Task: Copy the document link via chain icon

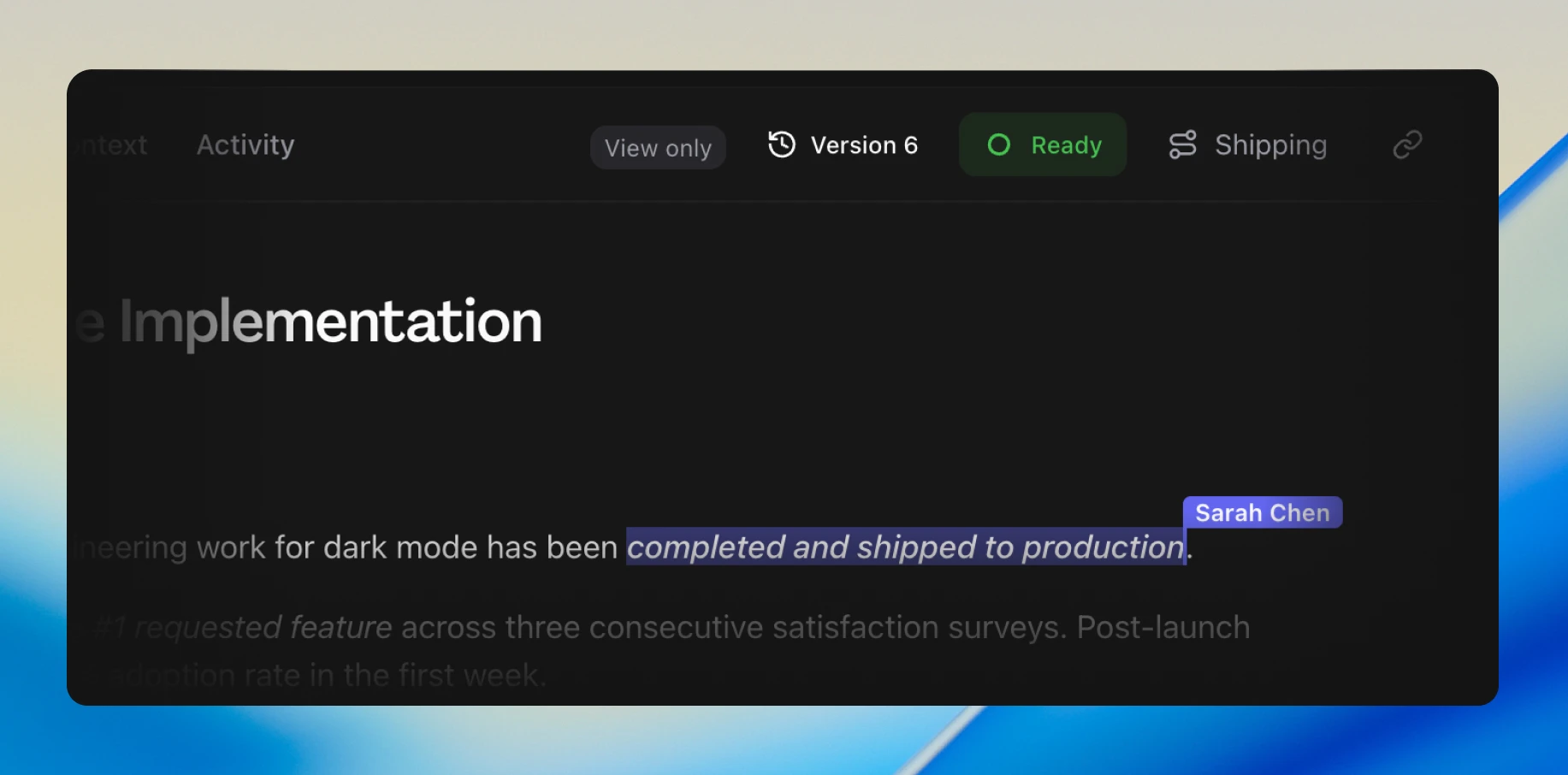Action: coord(1407,145)
